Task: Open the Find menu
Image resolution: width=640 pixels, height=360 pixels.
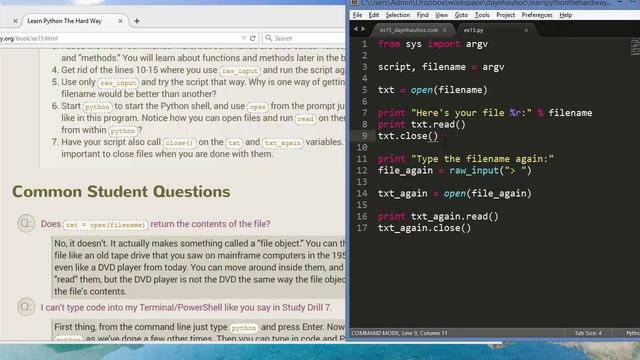Action: tap(422, 15)
